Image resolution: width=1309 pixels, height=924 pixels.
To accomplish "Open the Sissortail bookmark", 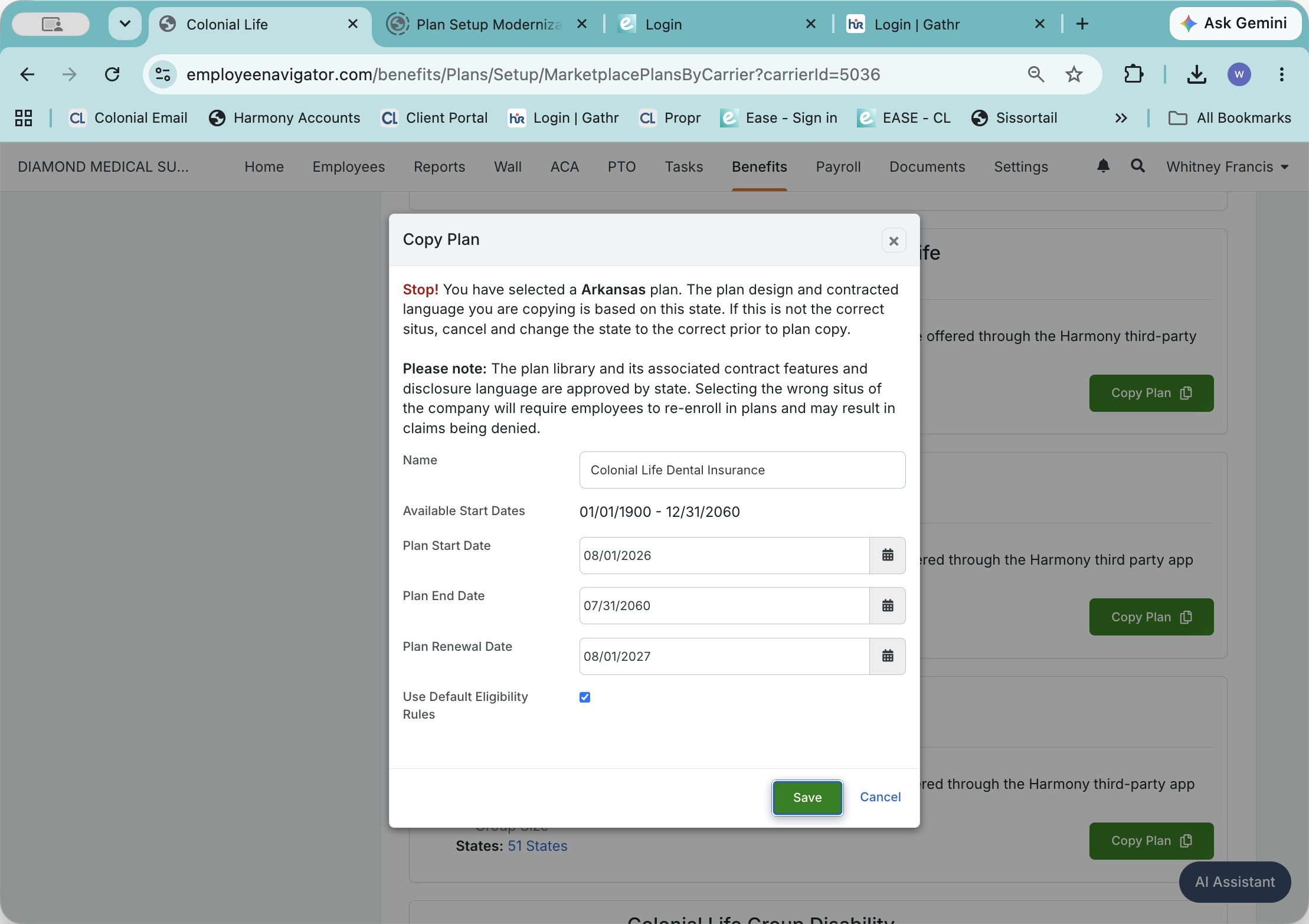I will pyautogui.click(x=1015, y=118).
